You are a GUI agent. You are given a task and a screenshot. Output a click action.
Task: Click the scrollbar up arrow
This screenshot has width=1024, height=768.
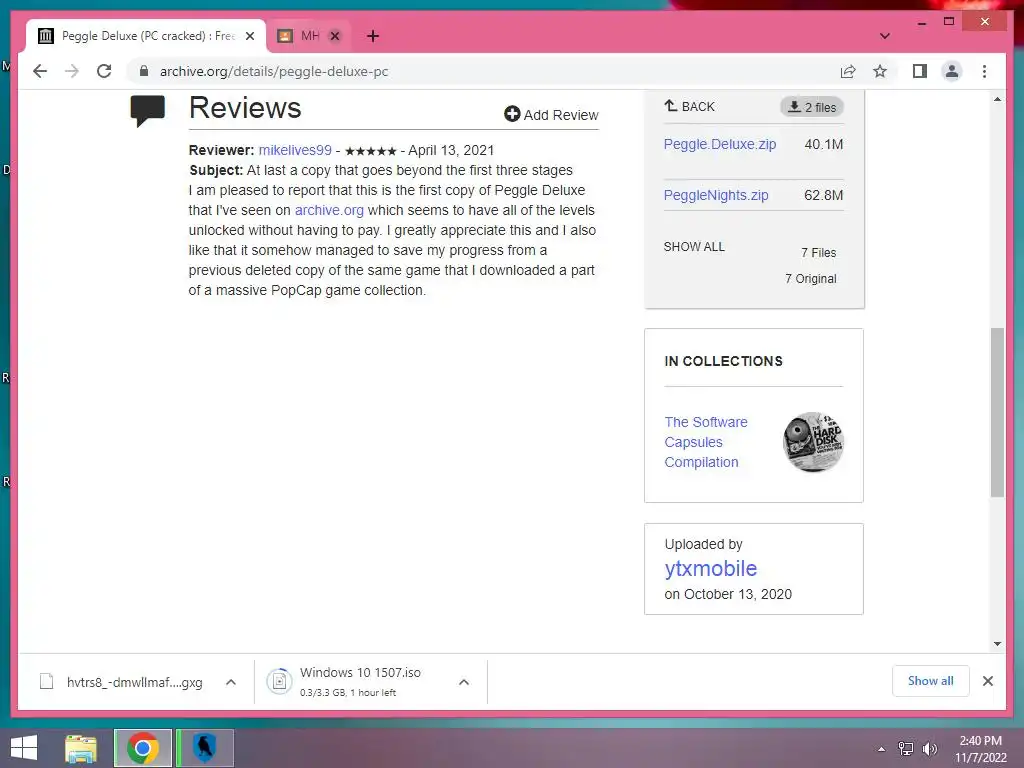997,99
